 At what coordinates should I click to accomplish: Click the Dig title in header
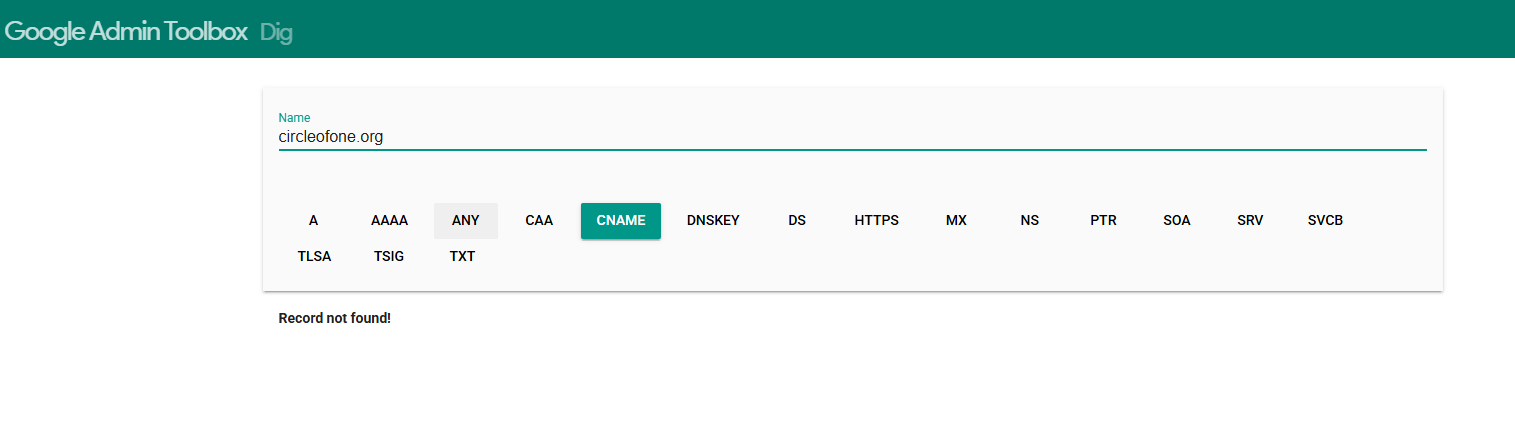[x=276, y=32]
